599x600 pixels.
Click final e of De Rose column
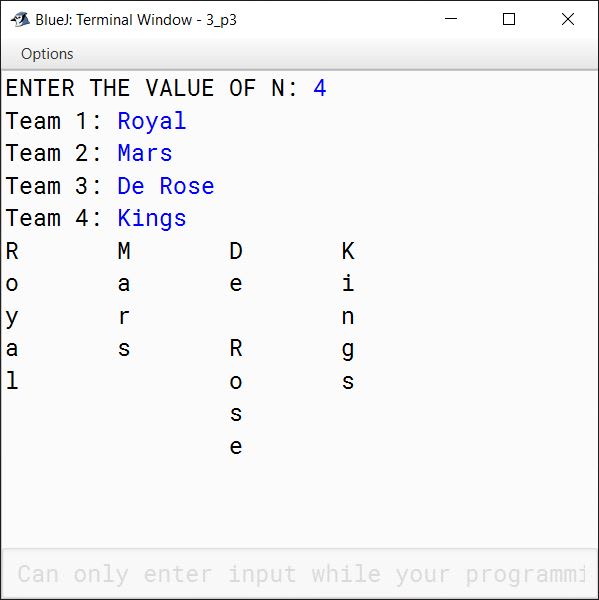pos(236,447)
